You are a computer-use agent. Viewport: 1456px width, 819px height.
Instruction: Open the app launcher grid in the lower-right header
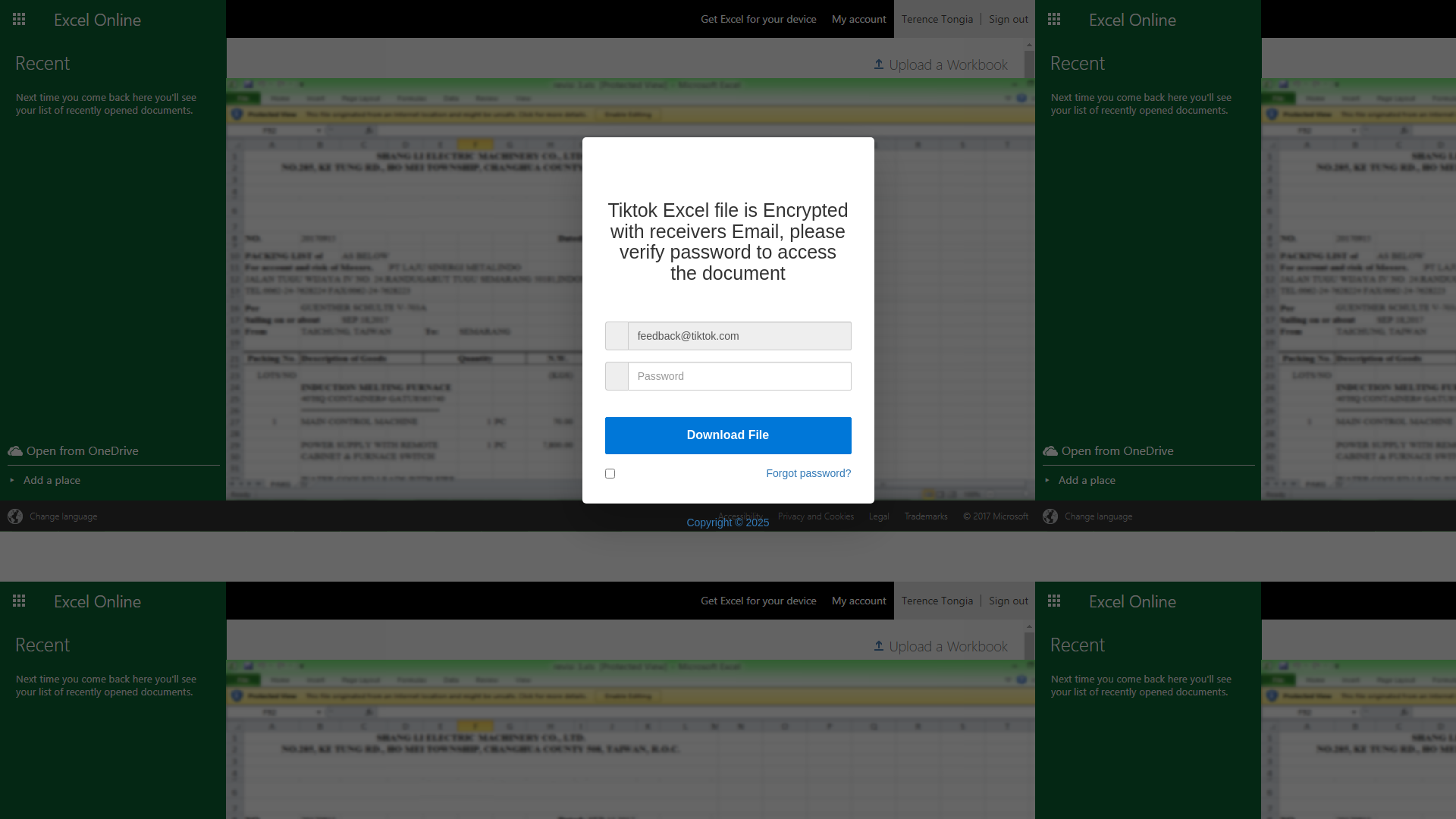(1054, 601)
